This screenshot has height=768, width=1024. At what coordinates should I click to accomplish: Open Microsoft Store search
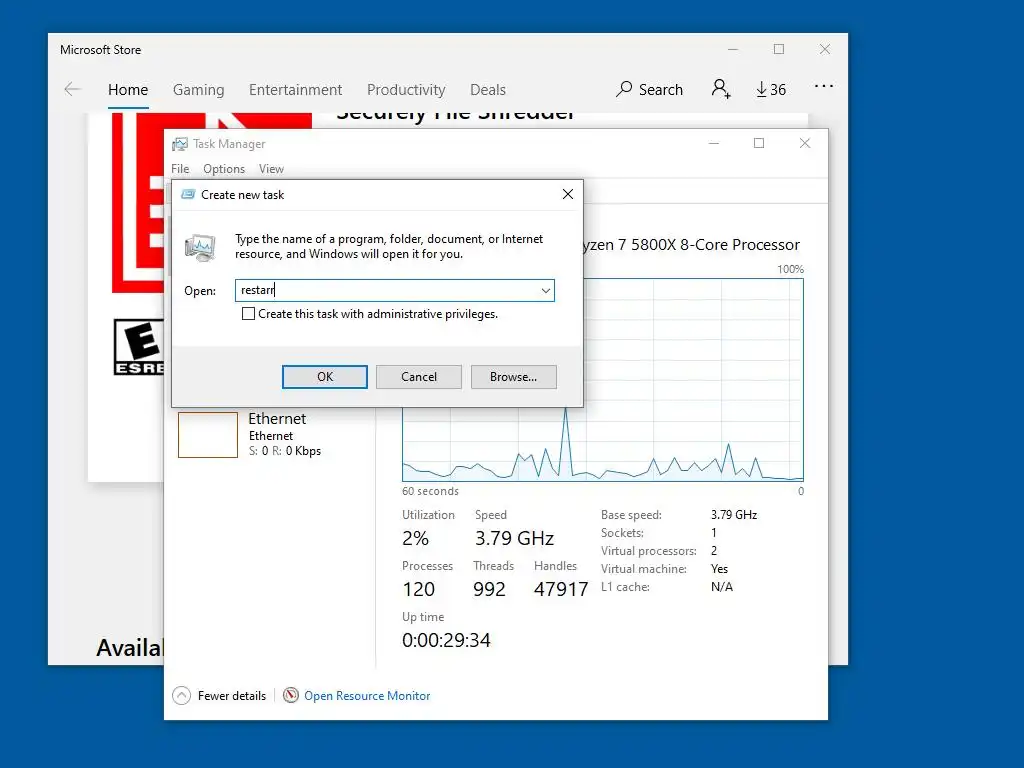click(x=649, y=89)
